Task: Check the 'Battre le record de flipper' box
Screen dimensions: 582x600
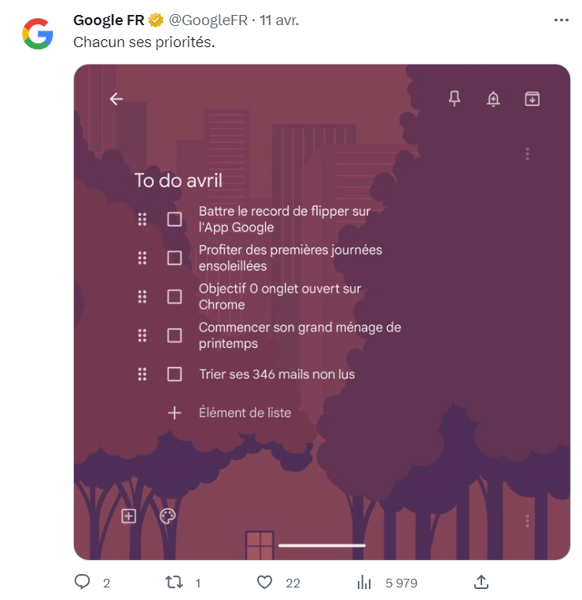Action: [174, 219]
